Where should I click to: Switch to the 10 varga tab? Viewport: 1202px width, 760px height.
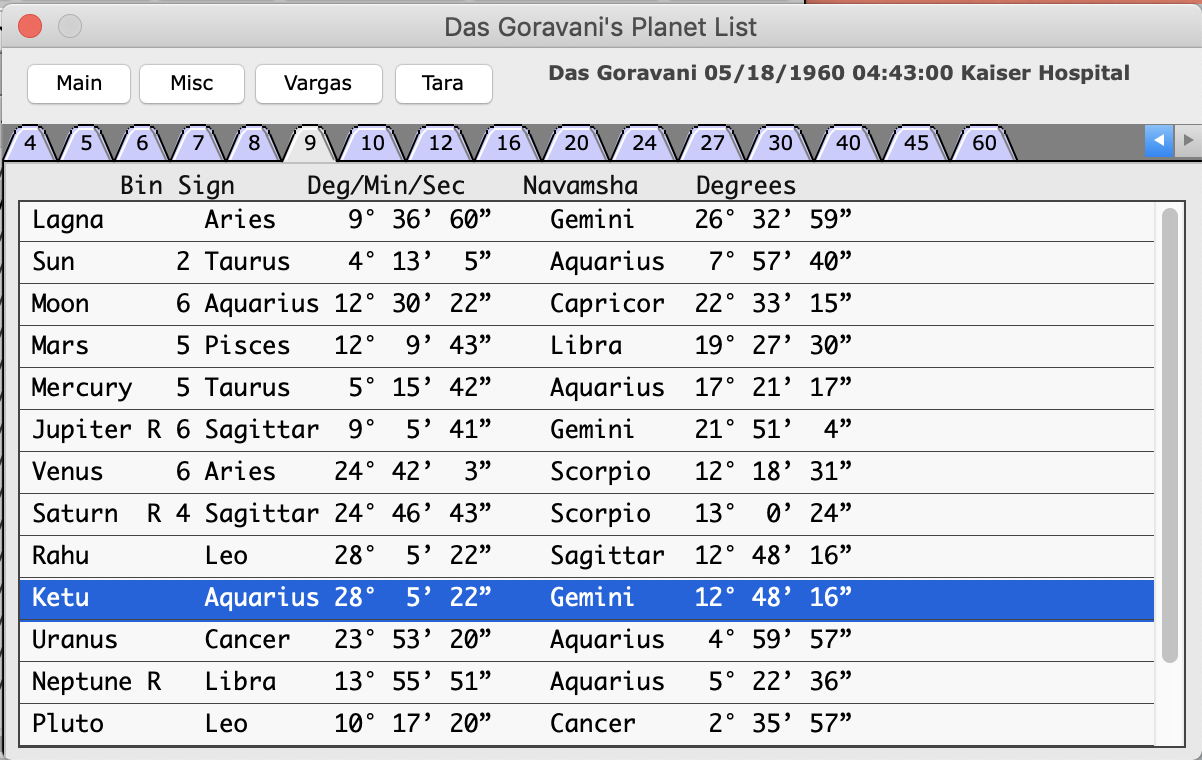372,143
